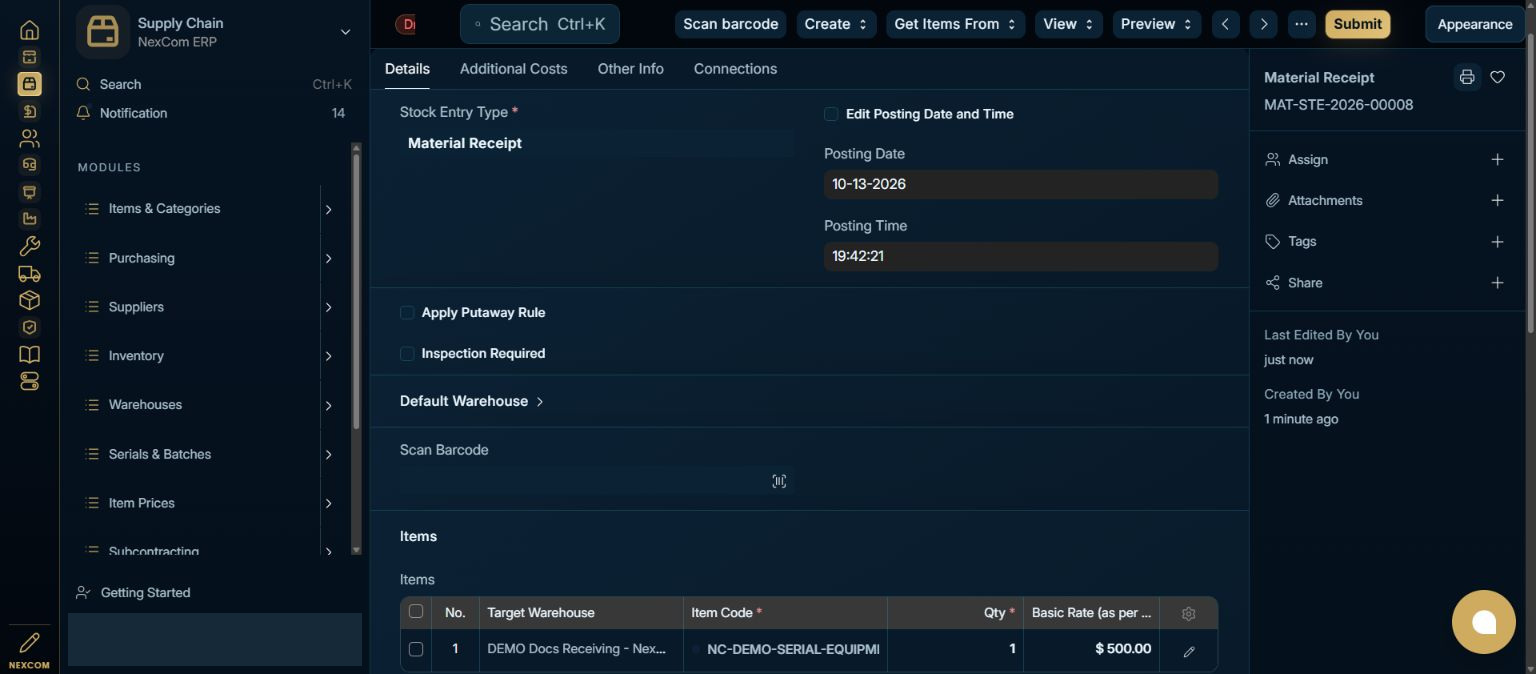Viewport: 1536px width, 674px height.
Task: Open the wrench maintenance rail icon
Action: point(29,246)
